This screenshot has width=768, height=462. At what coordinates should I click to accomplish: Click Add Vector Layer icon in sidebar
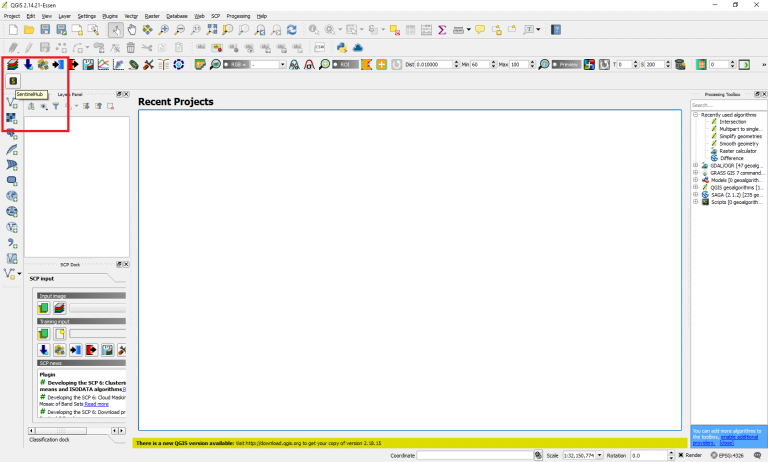point(12,103)
